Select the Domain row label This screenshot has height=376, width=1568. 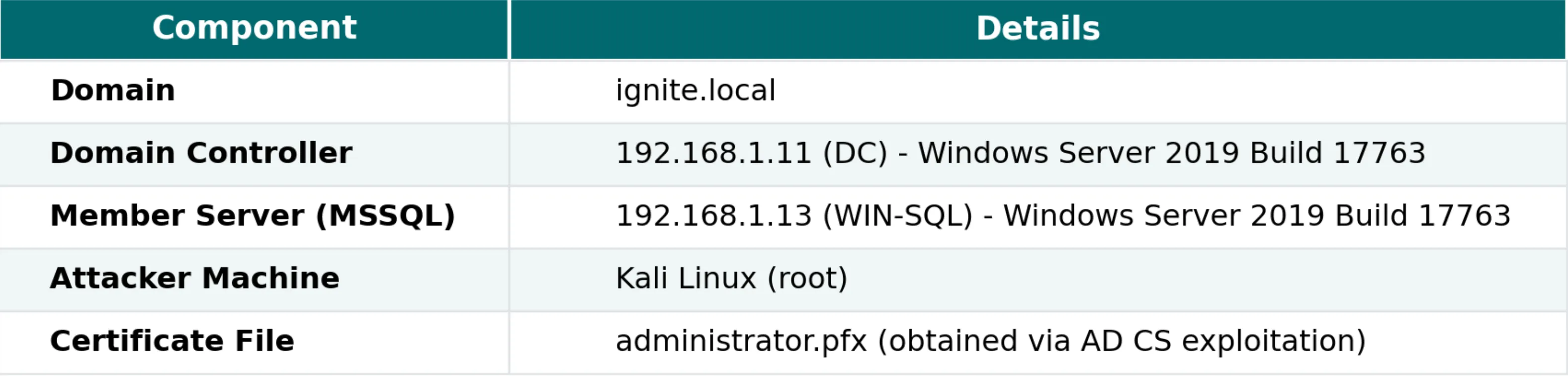tap(113, 91)
